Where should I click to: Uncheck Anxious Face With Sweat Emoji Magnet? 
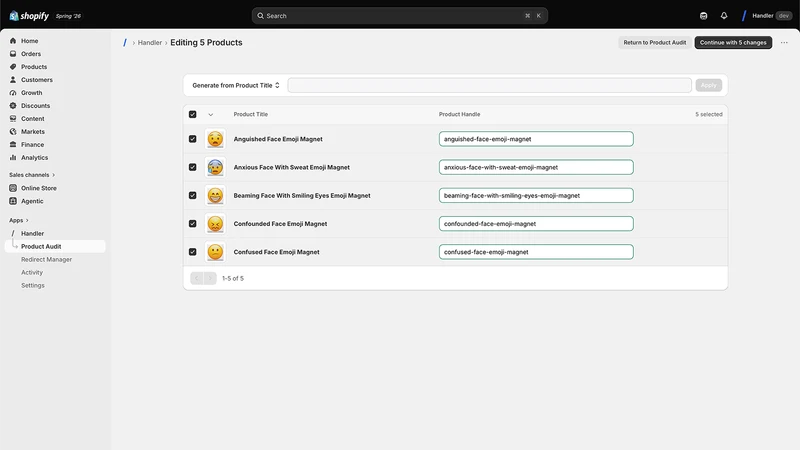(192, 167)
